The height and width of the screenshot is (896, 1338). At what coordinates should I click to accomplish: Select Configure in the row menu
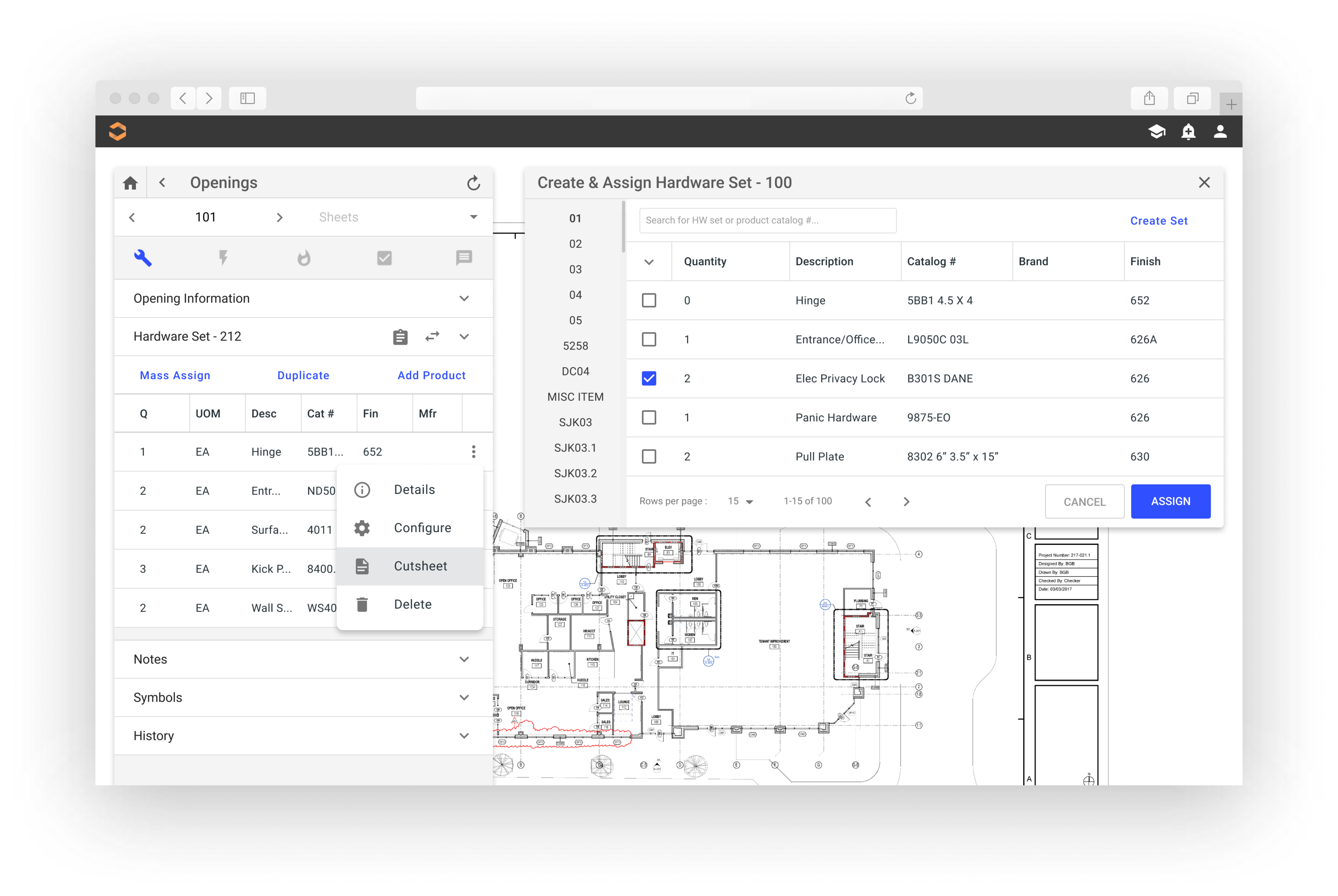[x=422, y=527]
